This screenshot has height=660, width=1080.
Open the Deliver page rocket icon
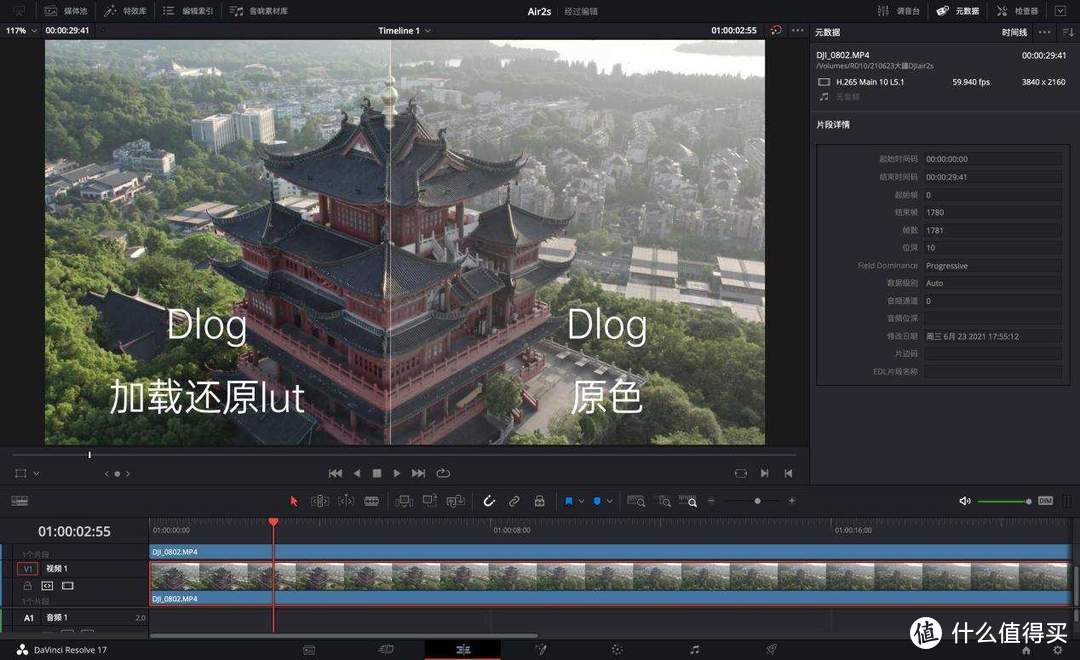coord(771,649)
